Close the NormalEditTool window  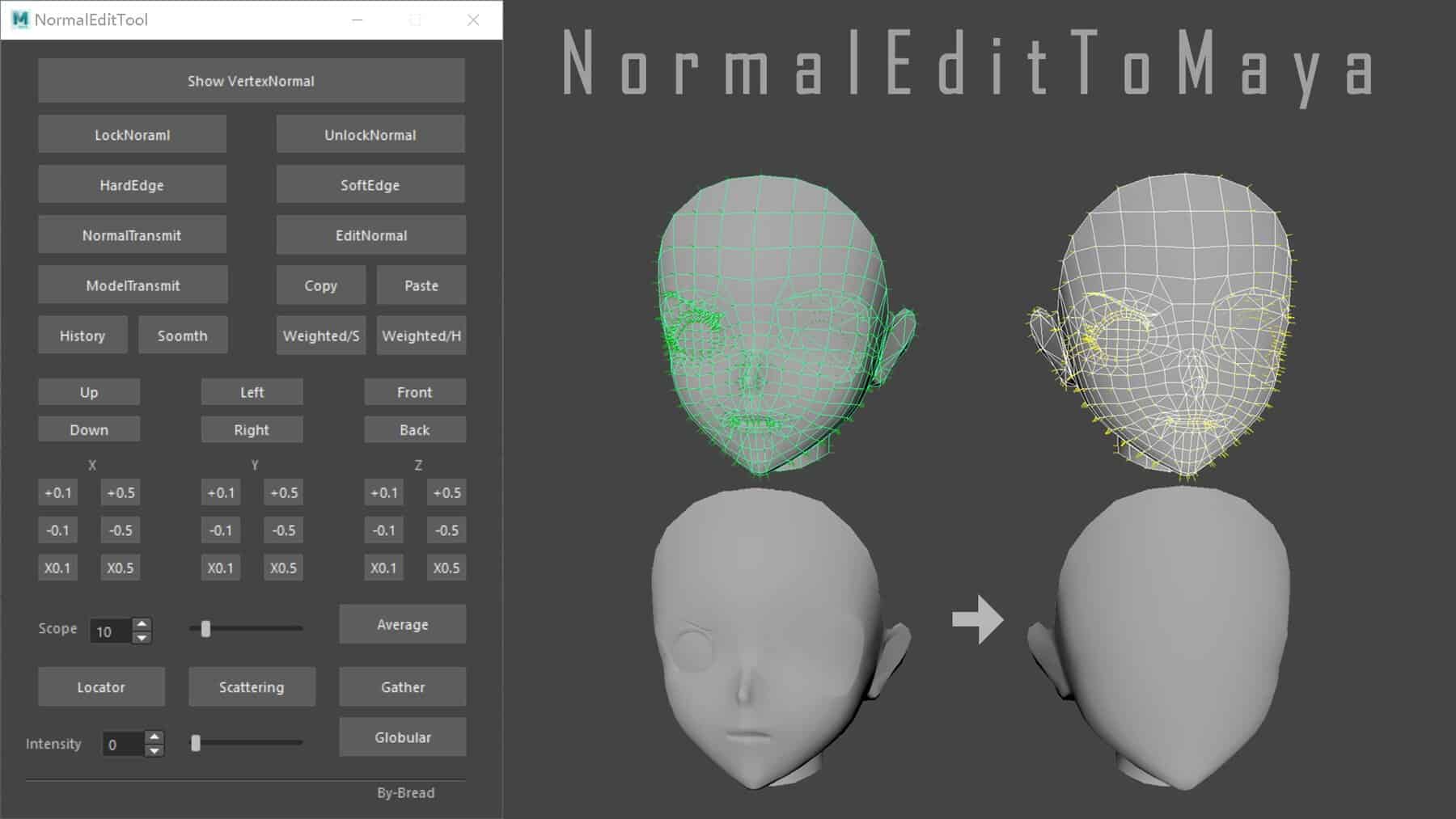(x=473, y=19)
